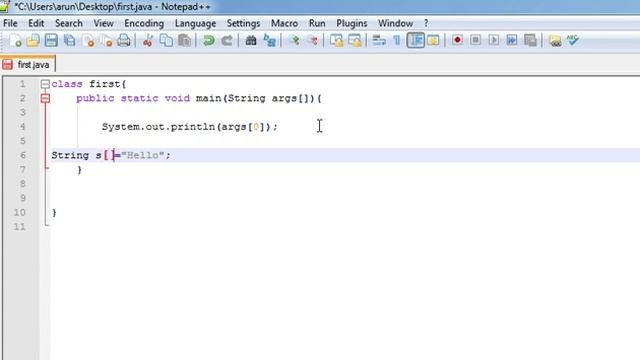Toggle word wrap in the toolbar
This screenshot has height=360, width=640.
tap(379, 40)
